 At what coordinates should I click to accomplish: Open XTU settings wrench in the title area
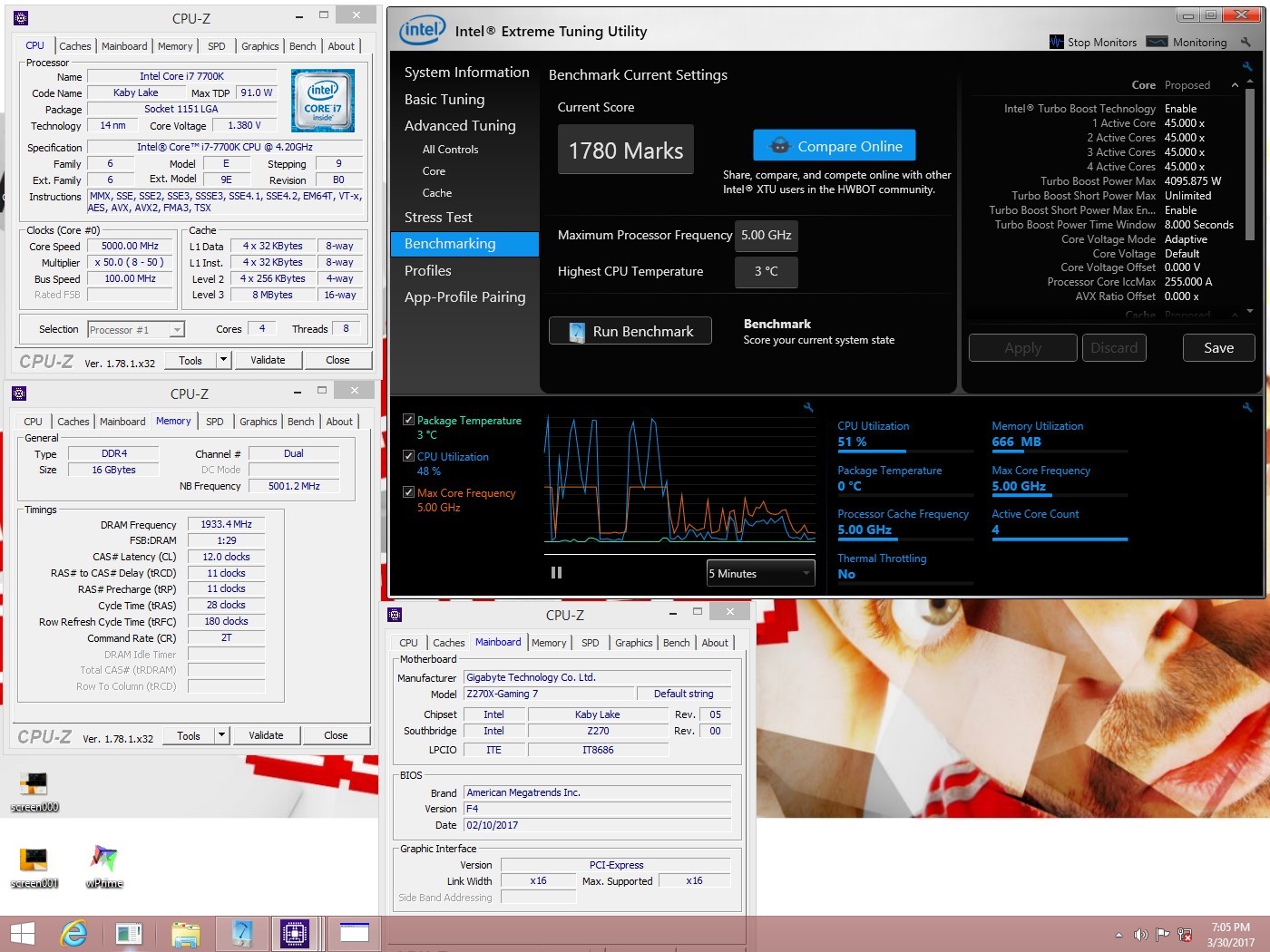coord(1246,42)
